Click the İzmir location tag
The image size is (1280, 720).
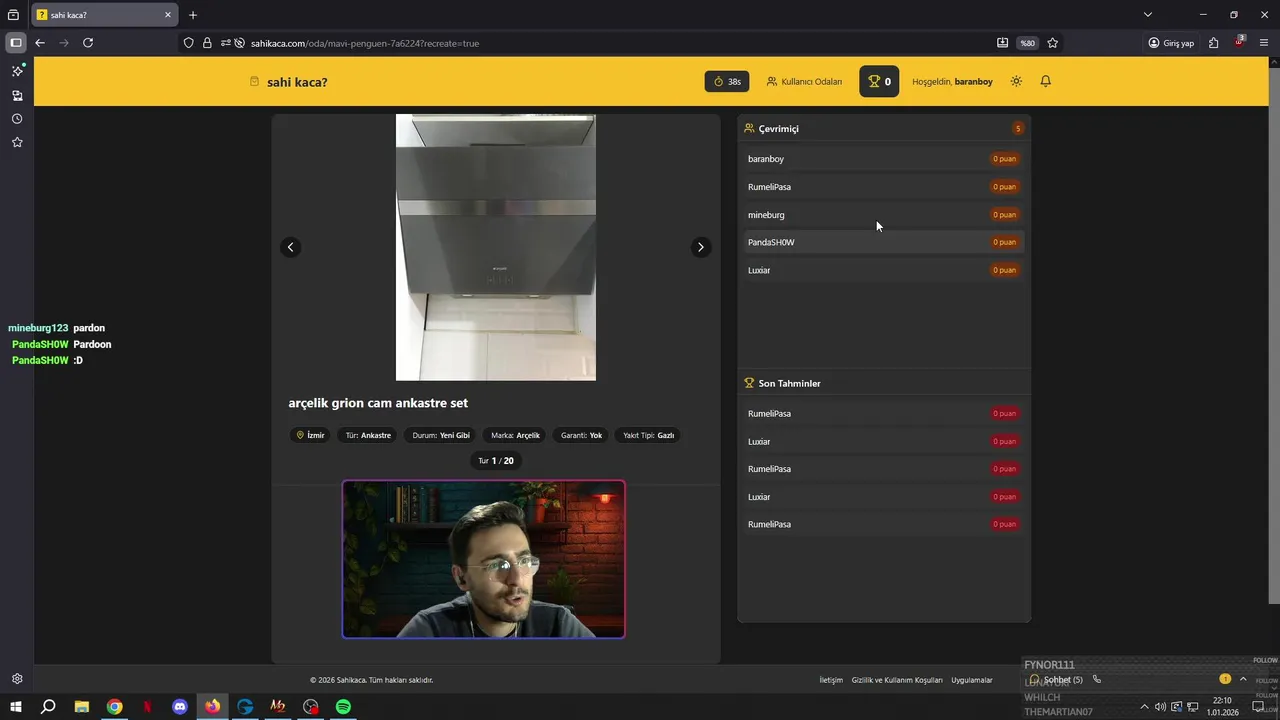tap(310, 435)
